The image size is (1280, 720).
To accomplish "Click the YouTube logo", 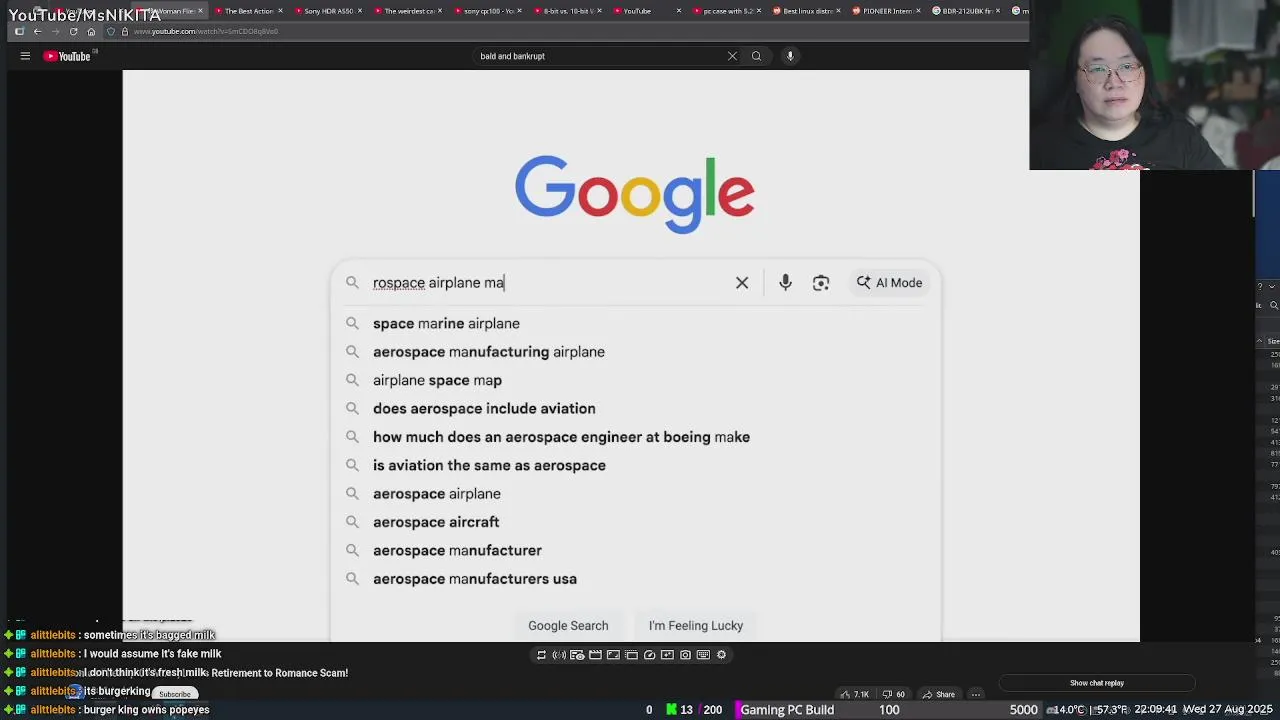I will point(67,56).
